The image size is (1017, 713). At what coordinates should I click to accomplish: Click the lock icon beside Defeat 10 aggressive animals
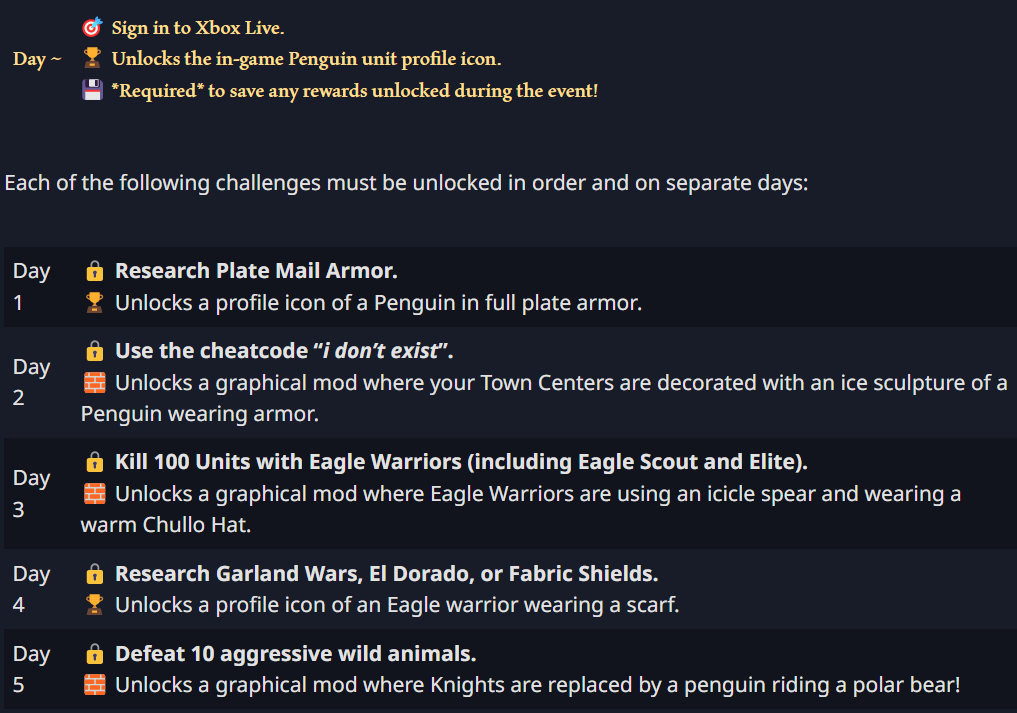[94, 654]
